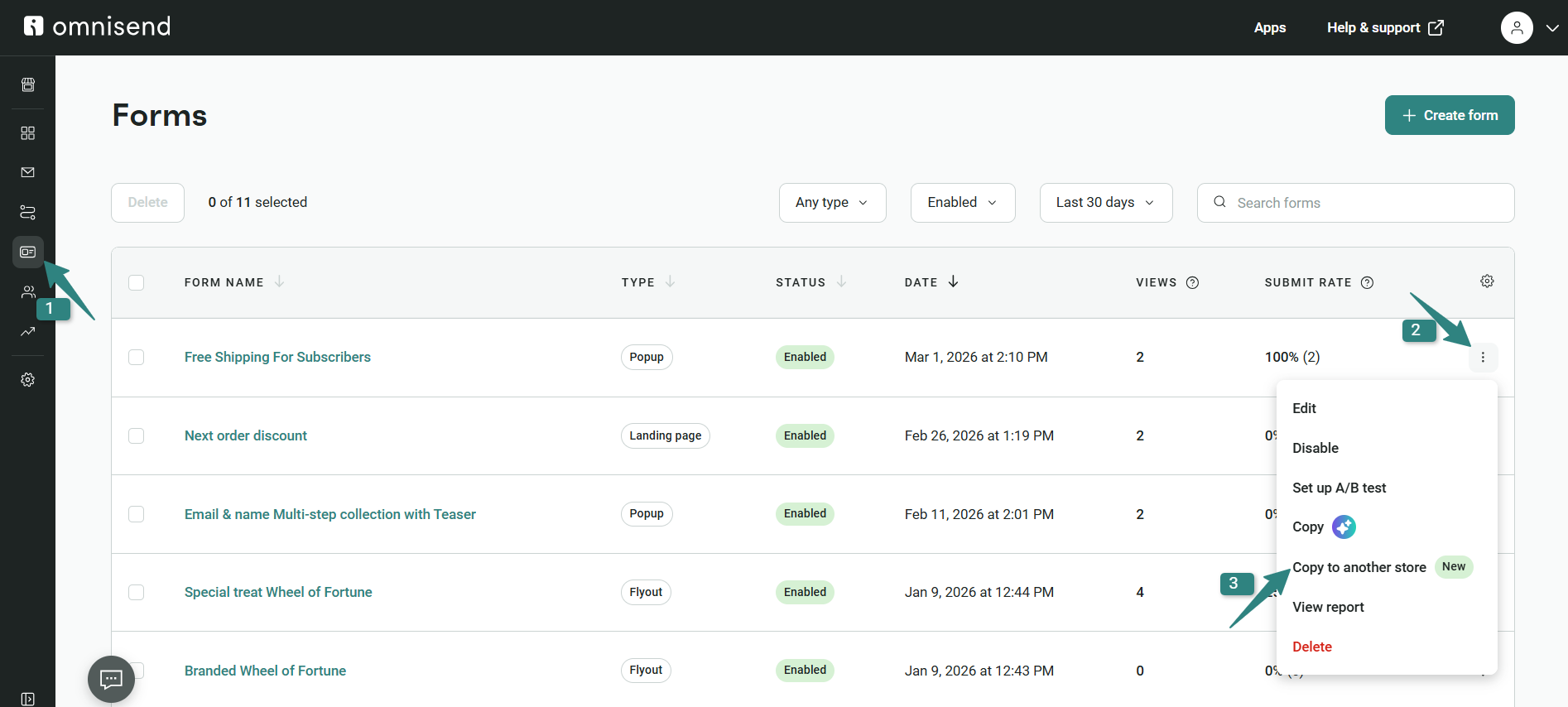Open the Branded Wheel of Fortune form link

pos(265,671)
